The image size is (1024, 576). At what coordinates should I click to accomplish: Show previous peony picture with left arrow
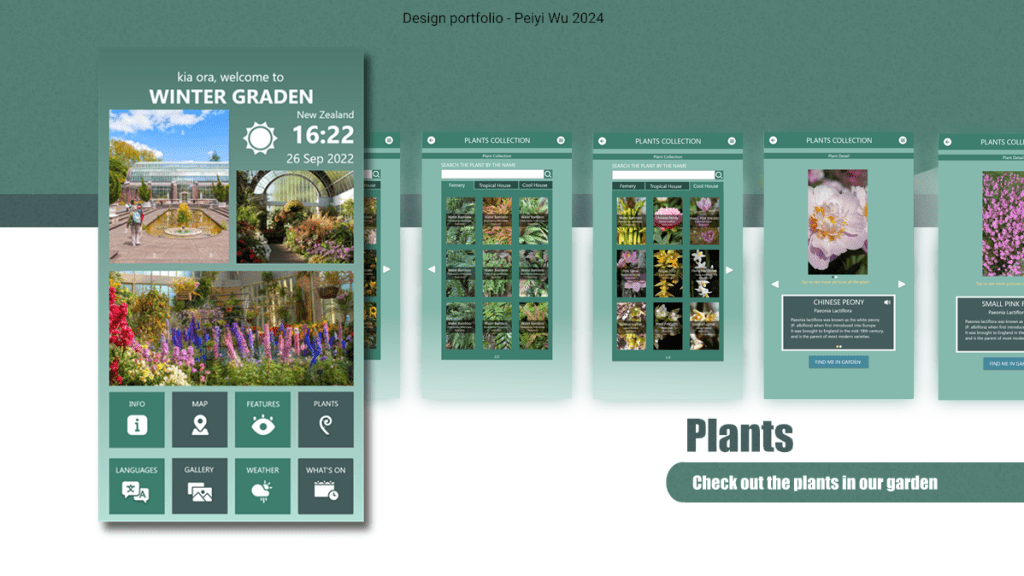coord(776,284)
